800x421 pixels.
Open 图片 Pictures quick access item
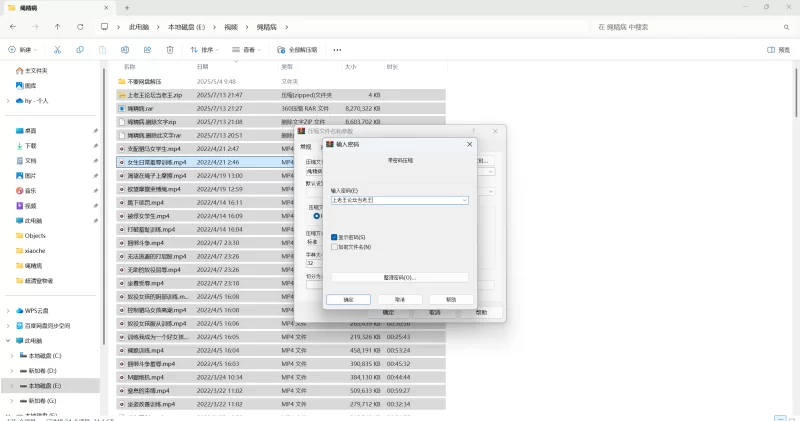click(27, 176)
